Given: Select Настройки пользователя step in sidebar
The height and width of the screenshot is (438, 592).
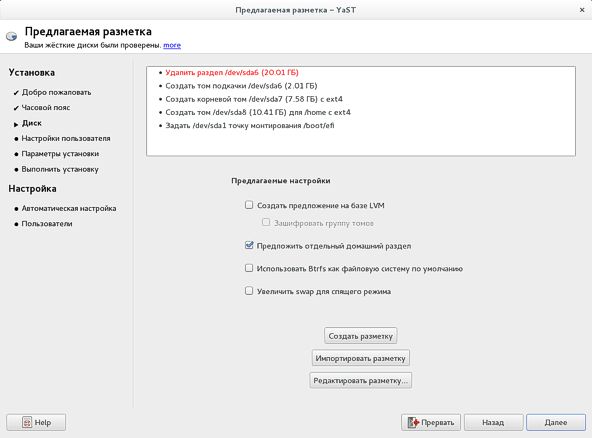Looking at the screenshot, I should [x=66, y=139].
